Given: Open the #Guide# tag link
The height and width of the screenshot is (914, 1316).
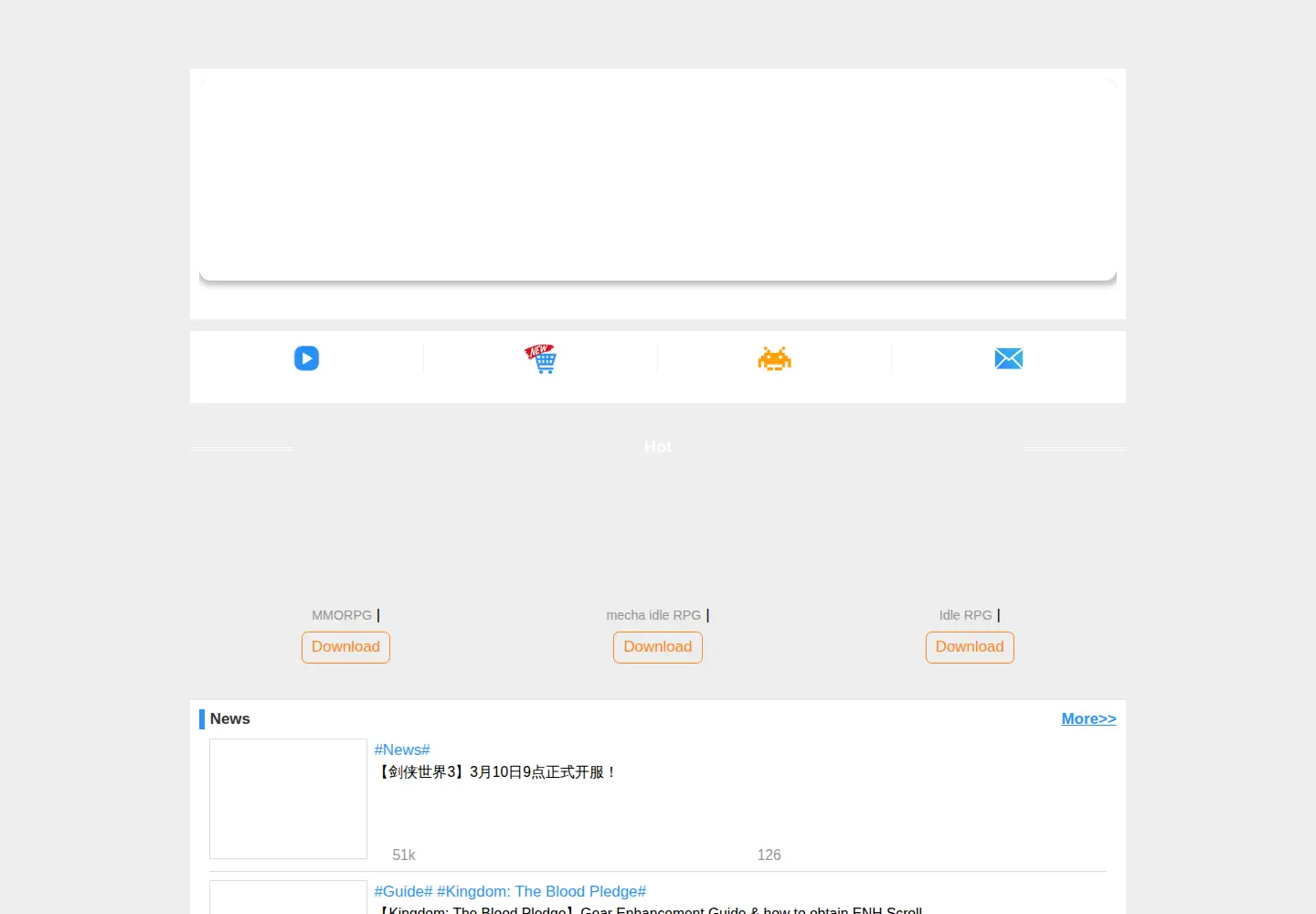Looking at the screenshot, I should [403, 891].
